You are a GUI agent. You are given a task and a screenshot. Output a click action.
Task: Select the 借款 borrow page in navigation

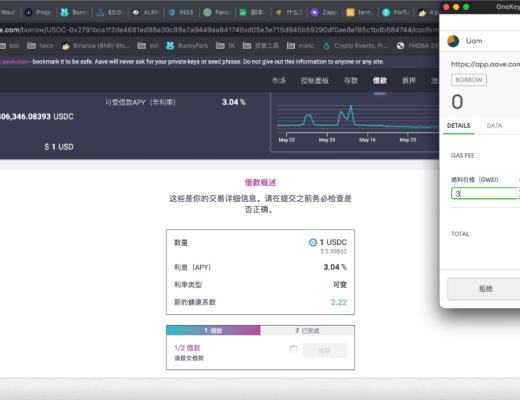pyautogui.click(x=380, y=80)
